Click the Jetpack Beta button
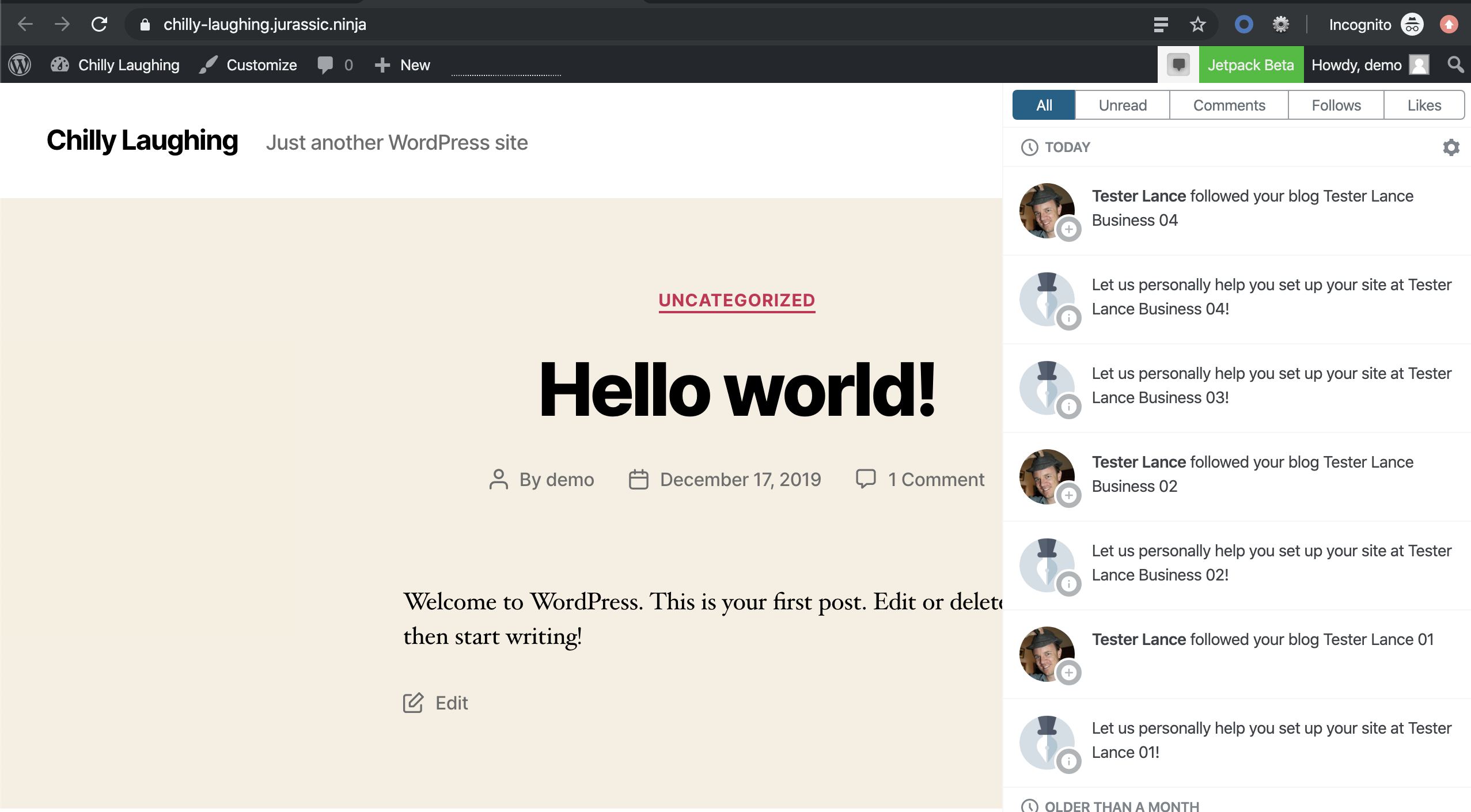This screenshot has height=812, width=1471. 1252,64
